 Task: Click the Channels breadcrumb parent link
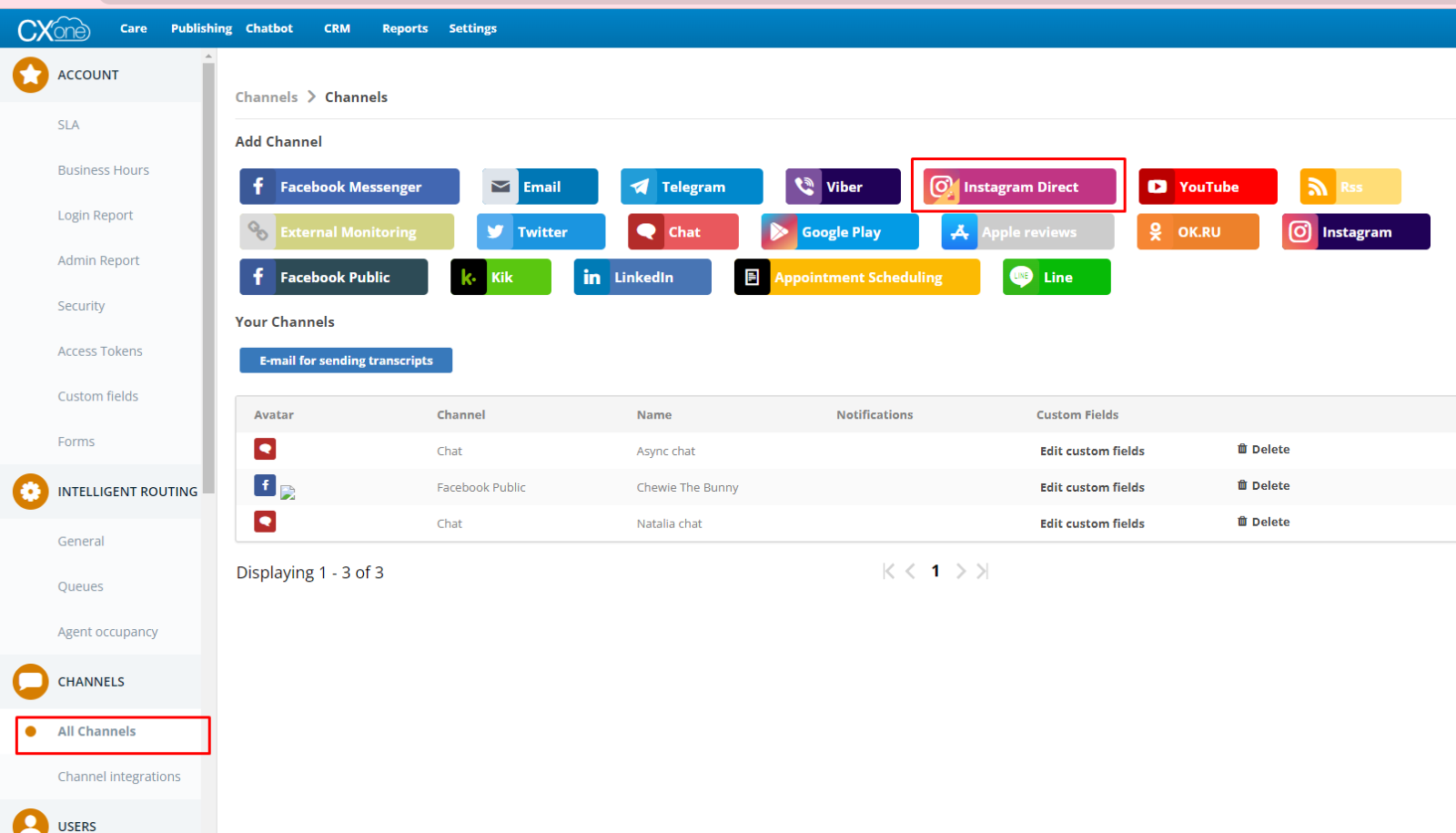tap(266, 97)
